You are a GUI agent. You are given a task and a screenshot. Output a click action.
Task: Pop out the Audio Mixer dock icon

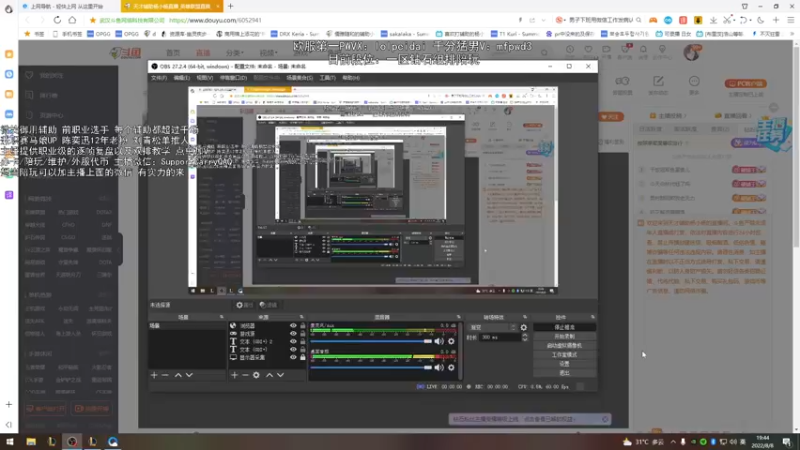coord(459,317)
